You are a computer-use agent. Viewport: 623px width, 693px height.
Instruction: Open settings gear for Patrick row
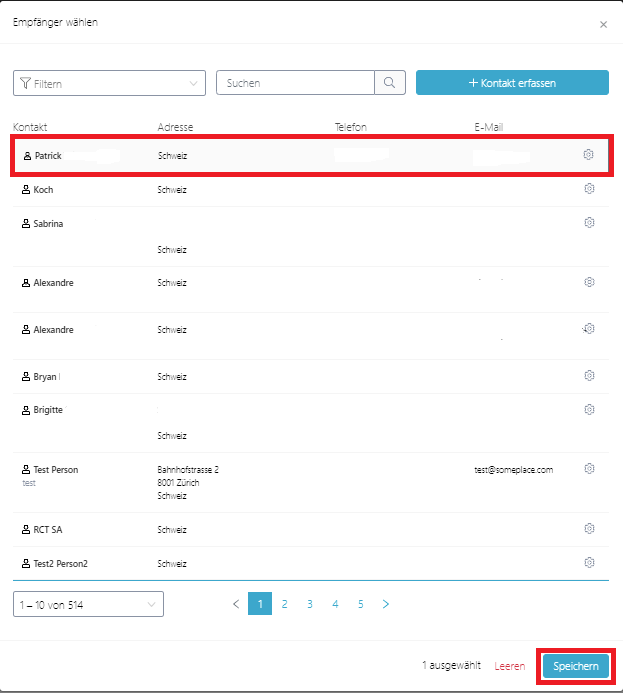coord(588,155)
